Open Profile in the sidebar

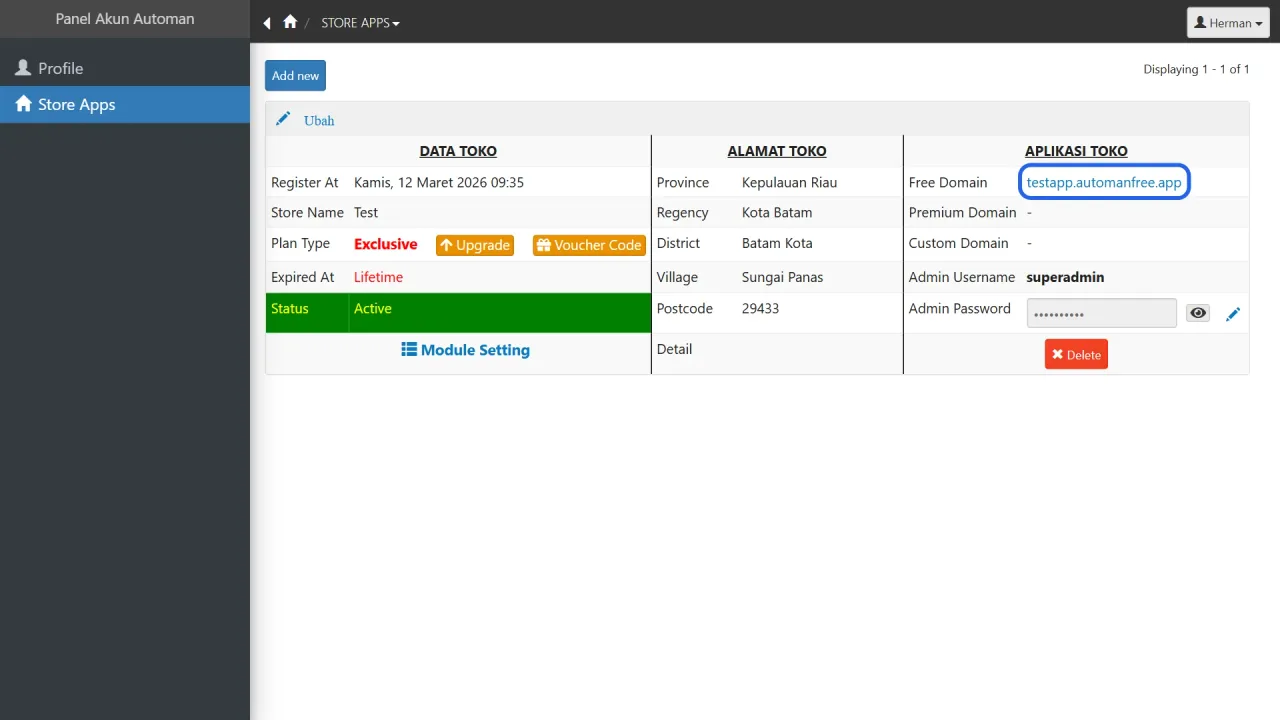coord(125,68)
